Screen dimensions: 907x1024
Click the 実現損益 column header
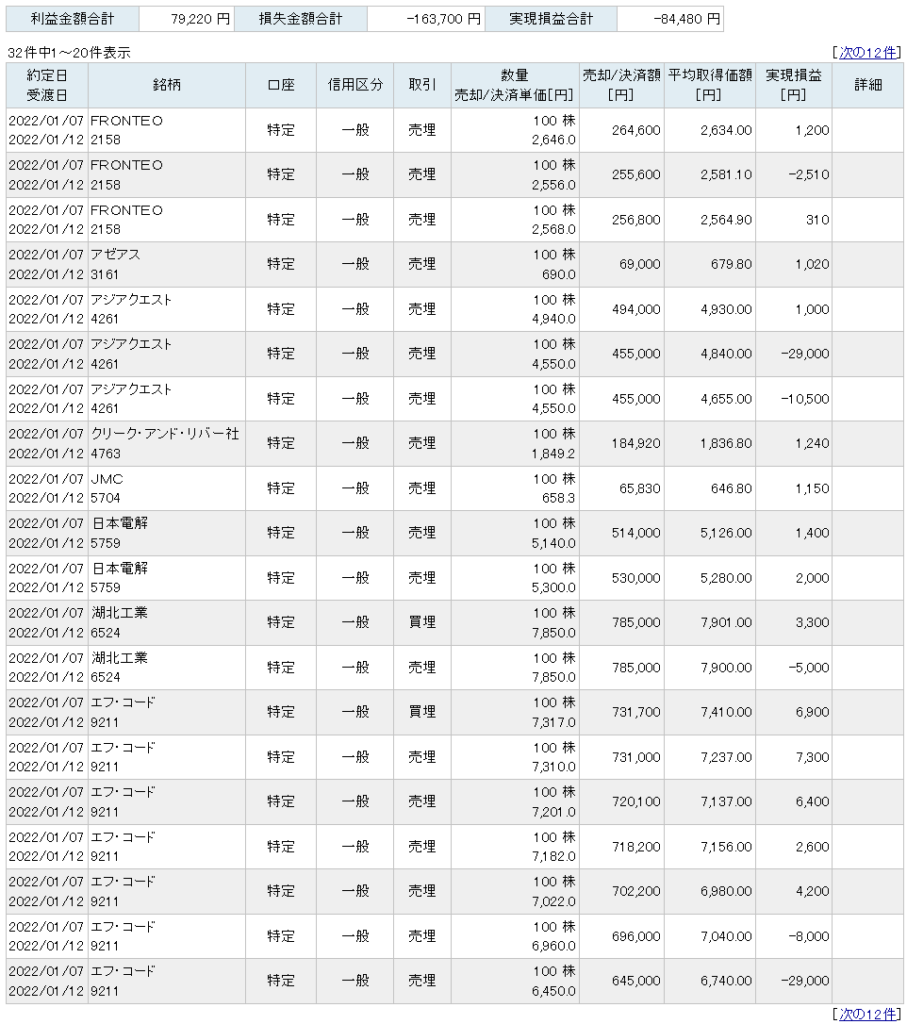tap(793, 86)
